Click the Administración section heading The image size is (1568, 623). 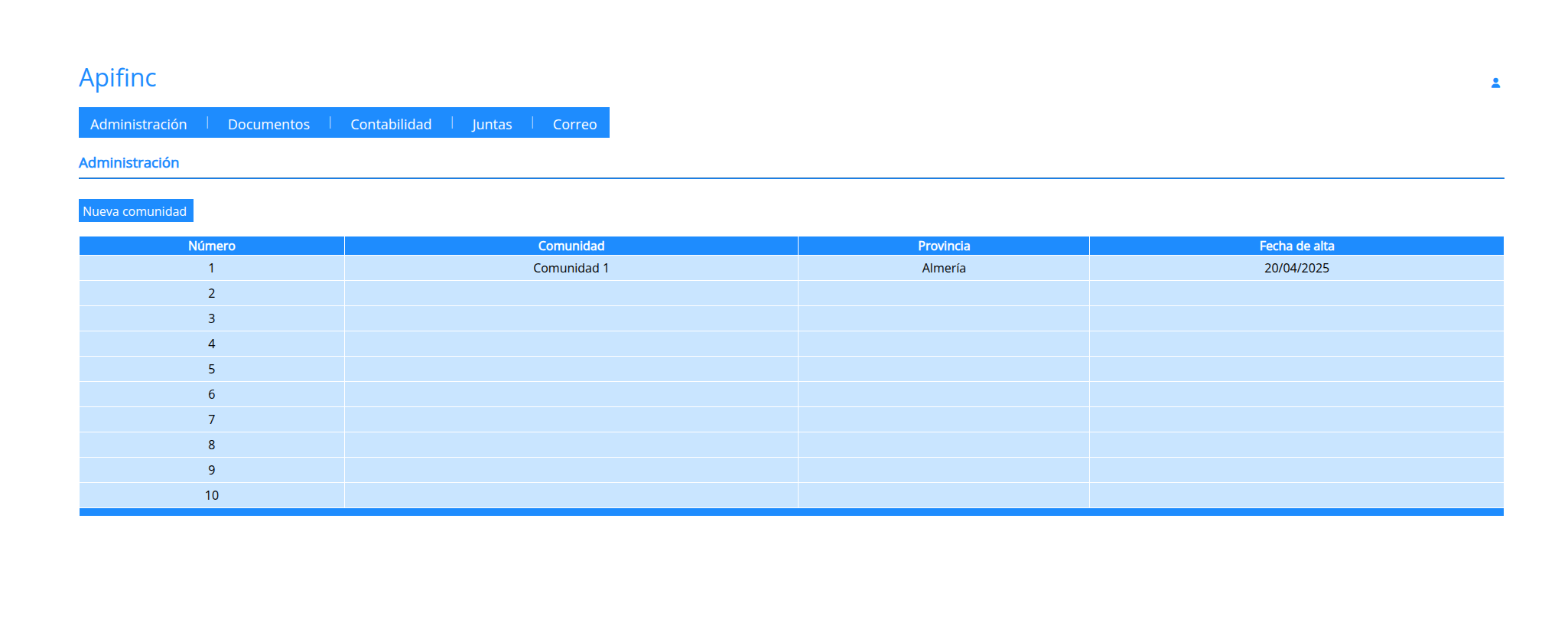[x=128, y=162]
